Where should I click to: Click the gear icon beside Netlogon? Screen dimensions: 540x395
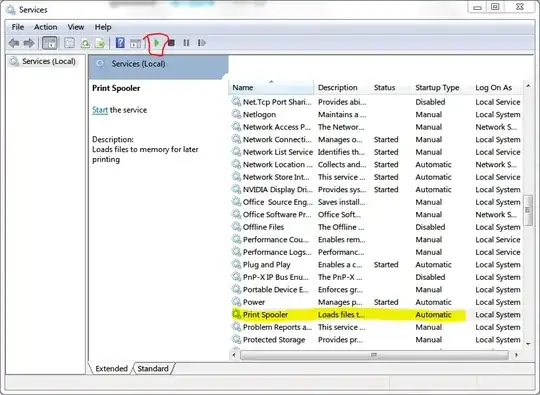click(x=236, y=114)
